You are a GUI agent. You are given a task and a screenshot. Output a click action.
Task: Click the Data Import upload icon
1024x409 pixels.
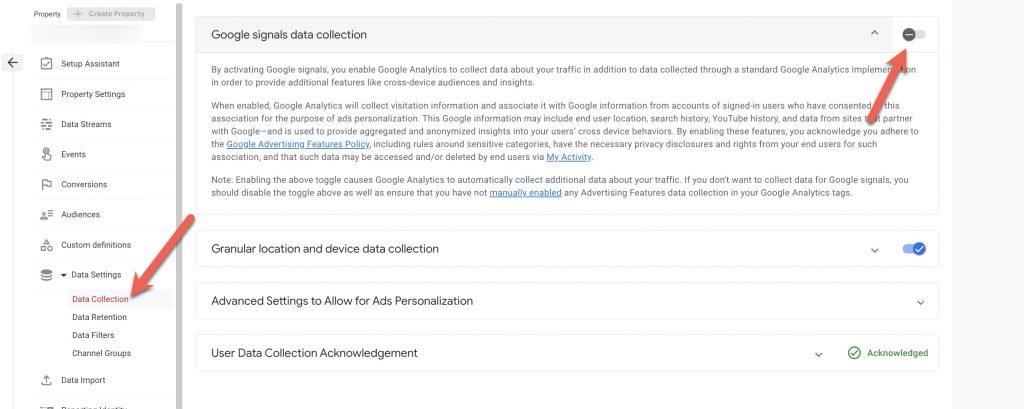46,380
